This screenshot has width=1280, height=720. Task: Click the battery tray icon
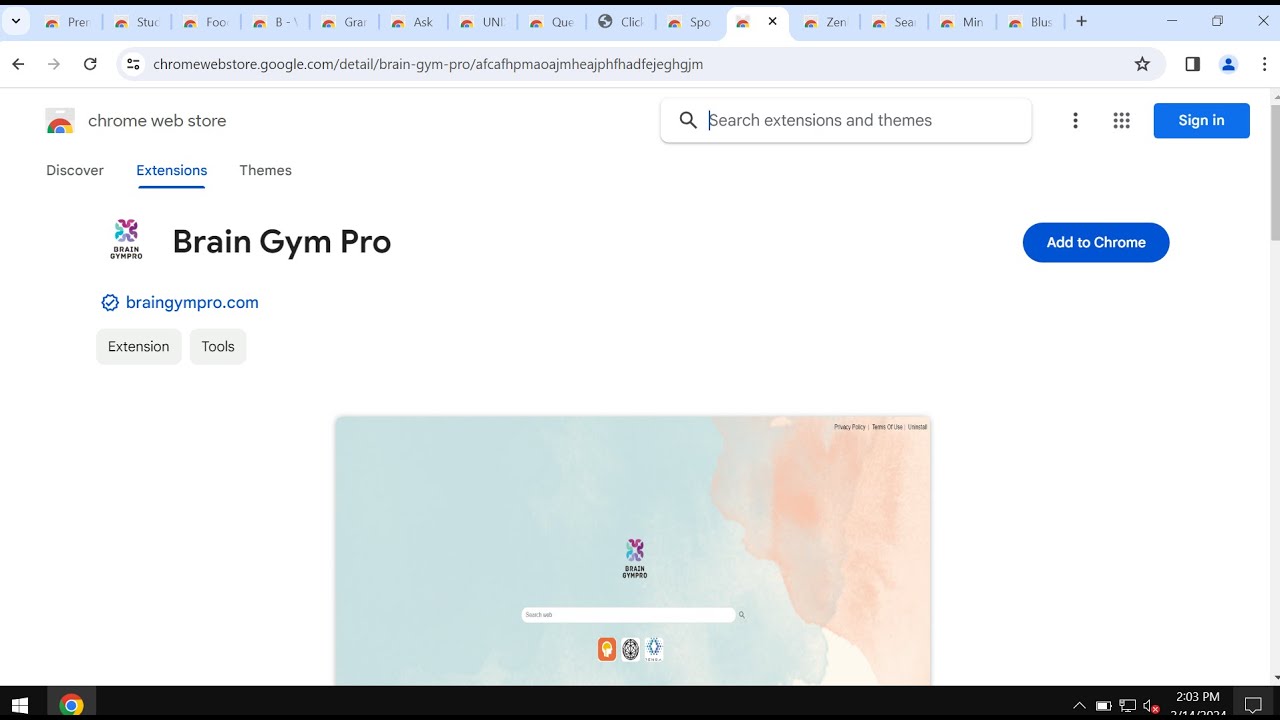pyautogui.click(x=1103, y=706)
